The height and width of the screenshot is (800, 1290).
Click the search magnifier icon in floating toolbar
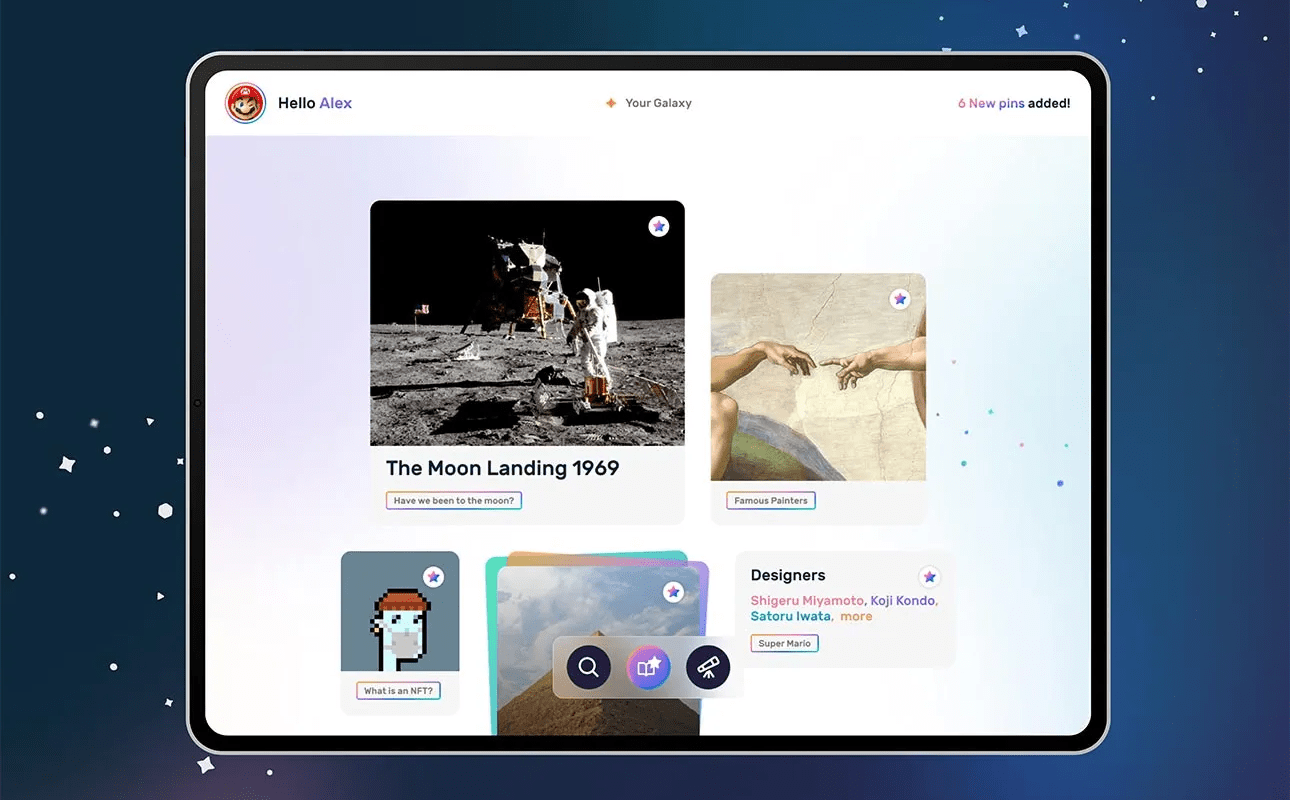[x=589, y=667]
